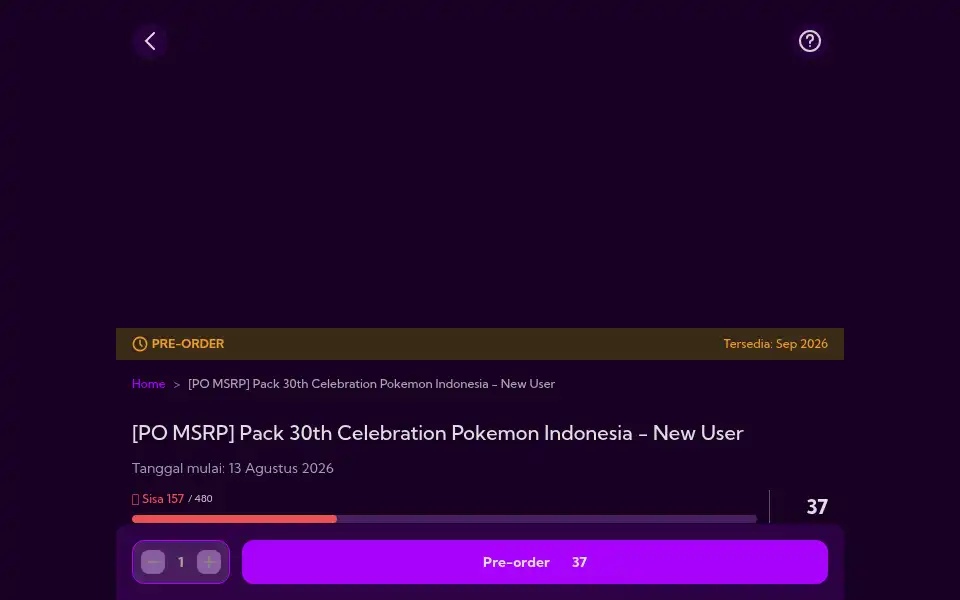Click the '/ 480' total stock text
This screenshot has width=960, height=600.
click(x=200, y=499)
